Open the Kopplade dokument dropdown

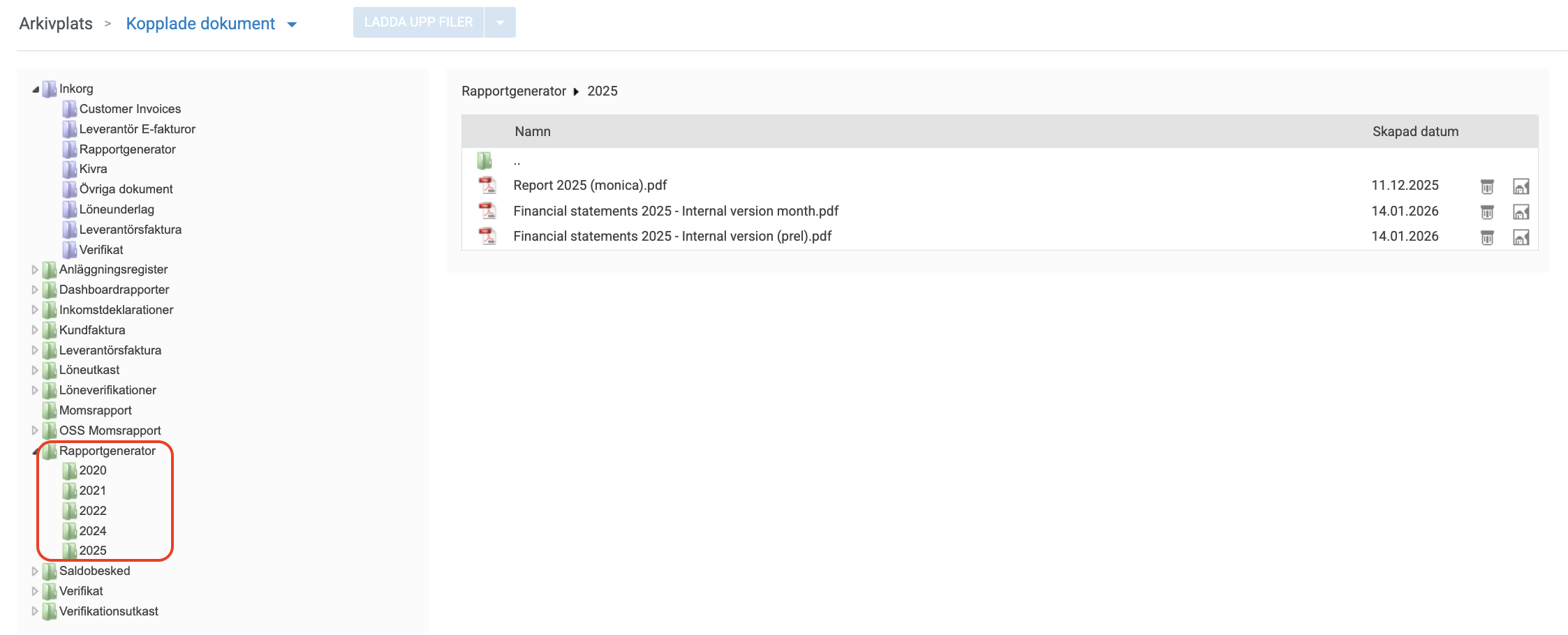pyautogui.click(x=292, y=24)
